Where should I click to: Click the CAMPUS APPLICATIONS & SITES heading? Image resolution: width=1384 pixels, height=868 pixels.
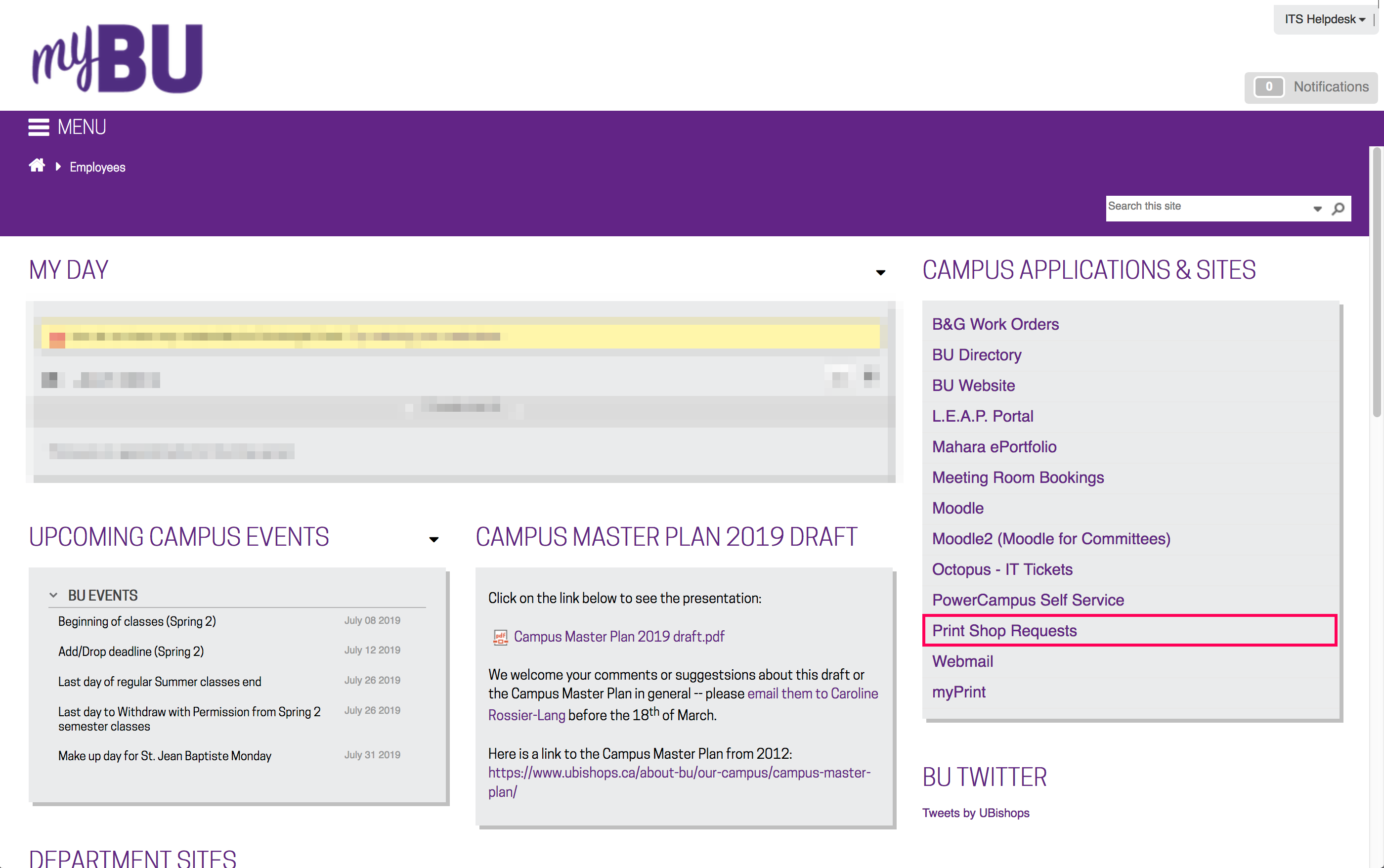pos(1089,270)
